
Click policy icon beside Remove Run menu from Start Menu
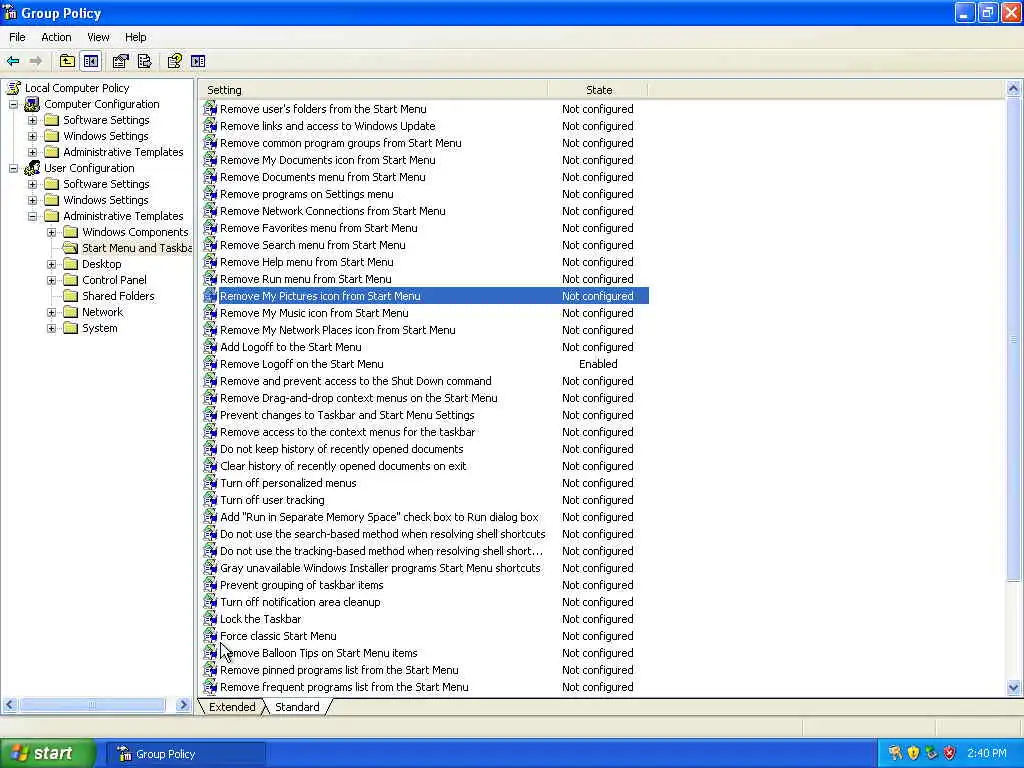pos(210,279)
